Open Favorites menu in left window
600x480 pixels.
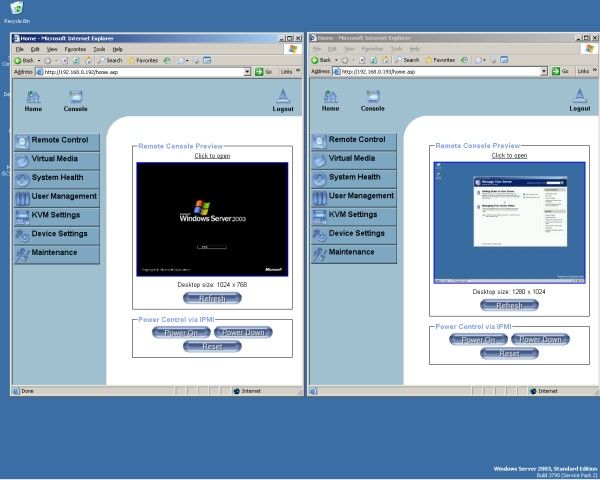pyautogui.click(x=75, y=49)
